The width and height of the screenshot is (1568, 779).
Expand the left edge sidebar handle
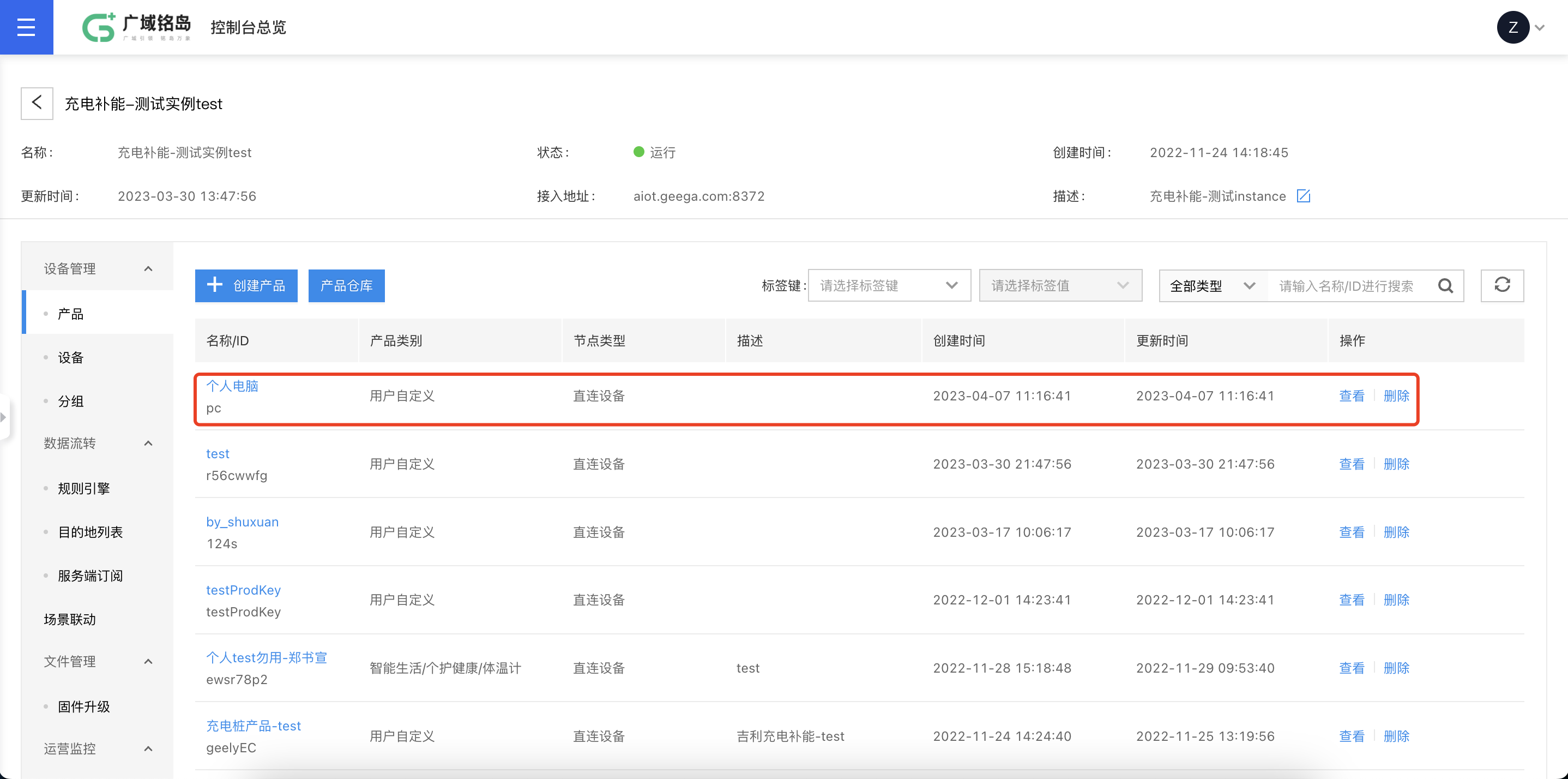coord(4,417)
